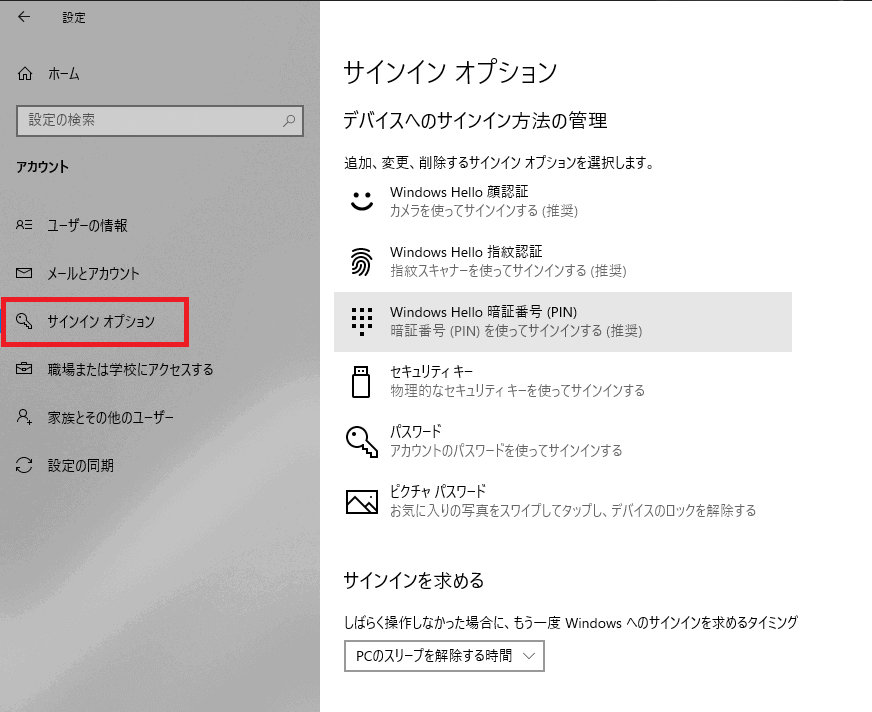The height and width of the screenshot is (712, 872).
Task: Expand Windows Hello 顔認証 option
Action: [x=563, y=201]
